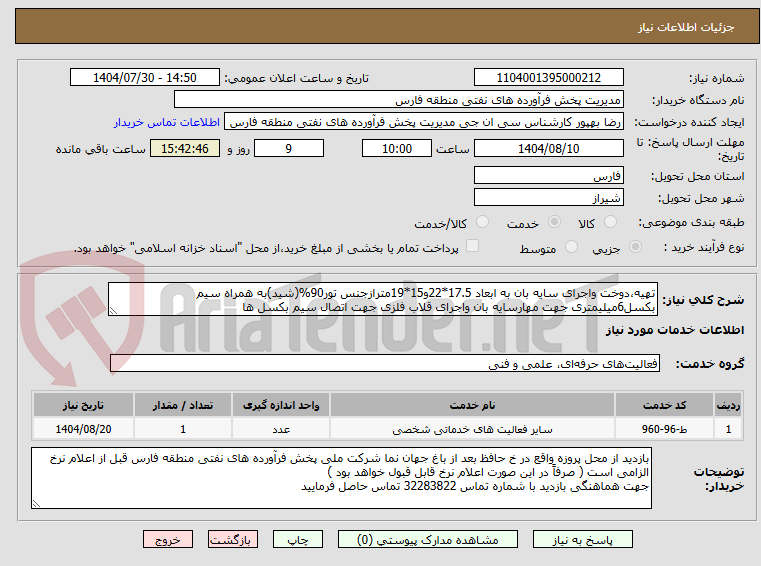Viewport: 761px width, 566px height.
Task: Click the unit cell عدد
Action: [281, 429]
